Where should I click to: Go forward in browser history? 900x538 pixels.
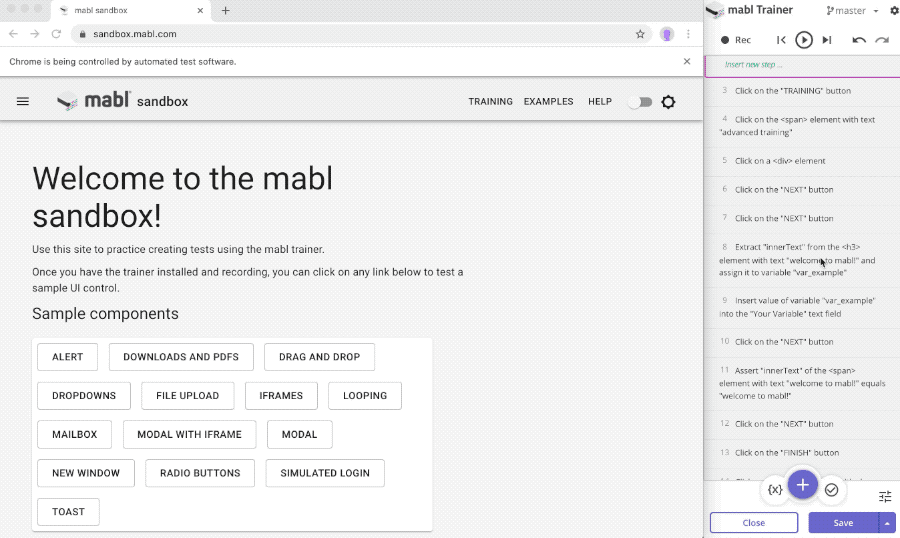[34, 34]
